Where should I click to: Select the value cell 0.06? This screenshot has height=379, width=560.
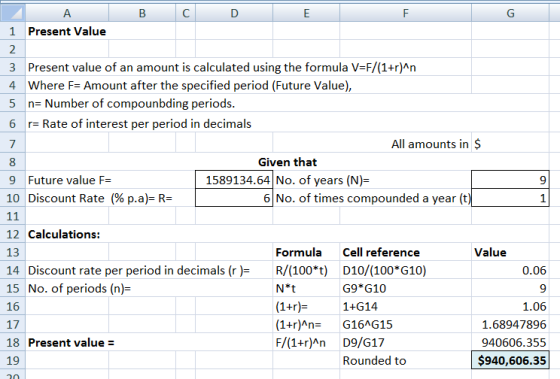pos(510,270)
